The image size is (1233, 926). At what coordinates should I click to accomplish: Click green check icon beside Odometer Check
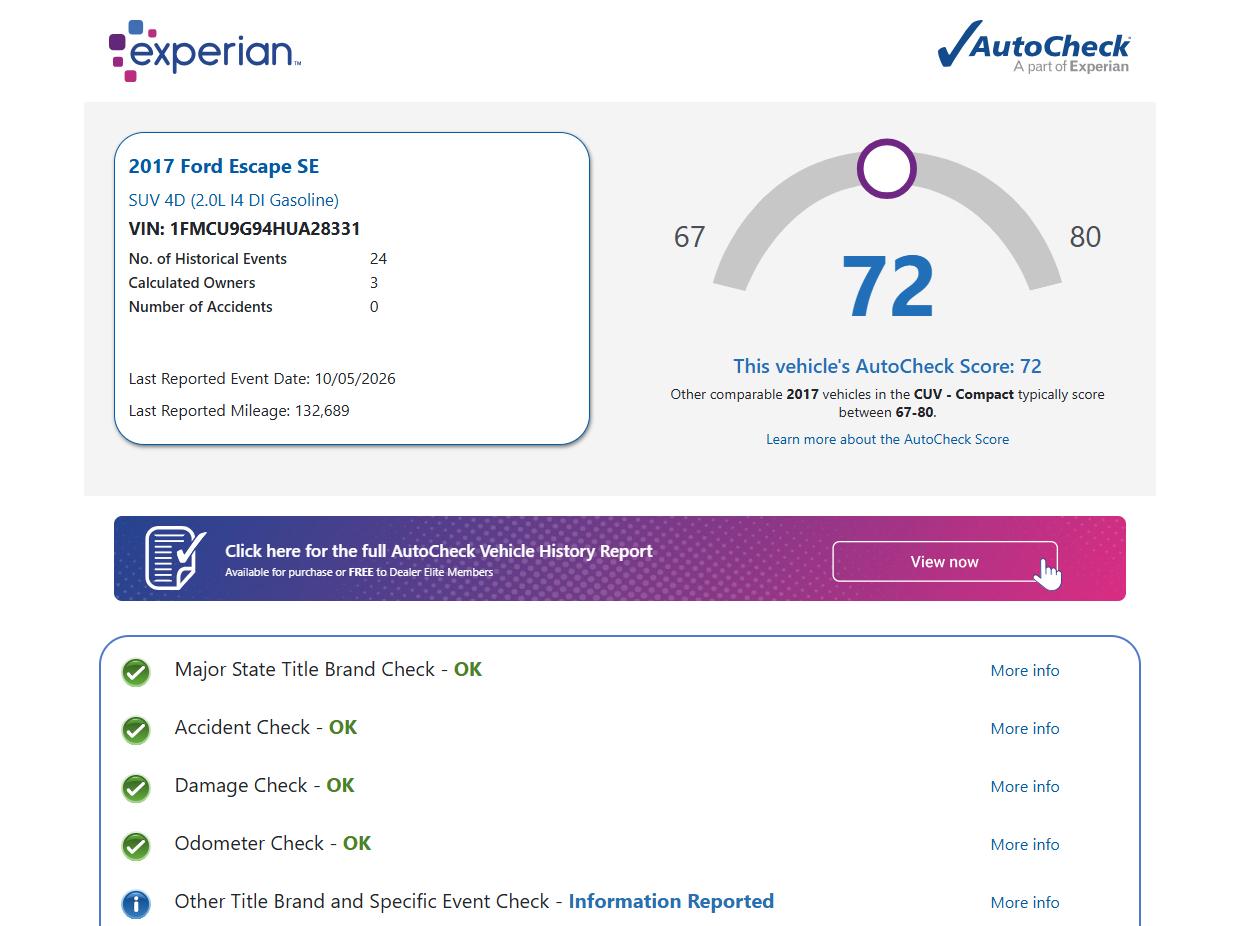click(136, 846)
